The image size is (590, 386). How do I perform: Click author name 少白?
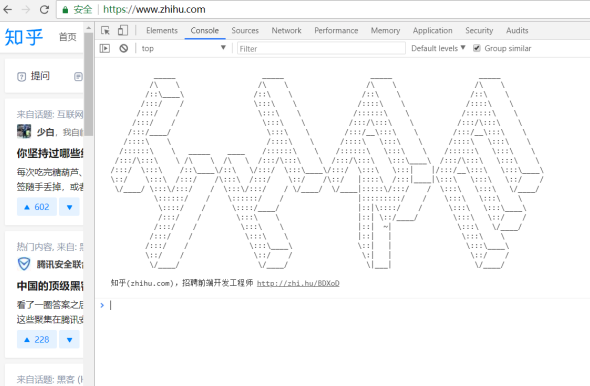[x=45, y=132]
